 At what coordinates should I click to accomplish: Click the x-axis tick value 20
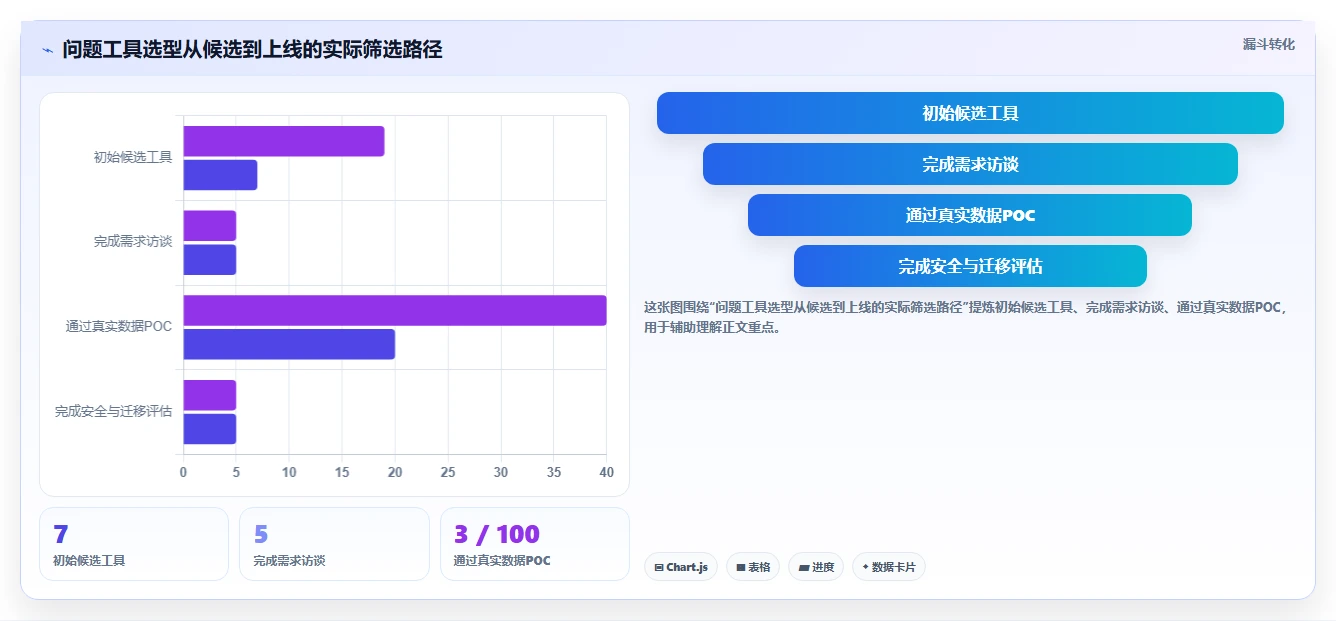395,472
